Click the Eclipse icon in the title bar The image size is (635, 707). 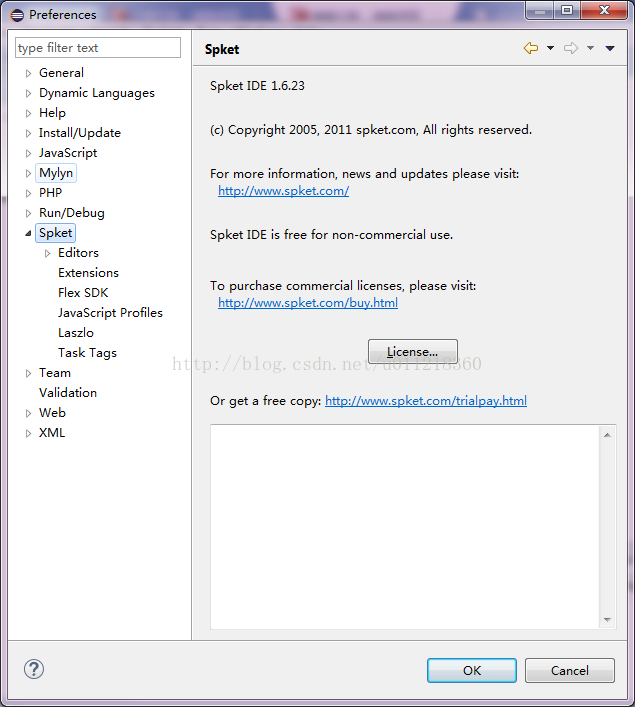[17, 15]
